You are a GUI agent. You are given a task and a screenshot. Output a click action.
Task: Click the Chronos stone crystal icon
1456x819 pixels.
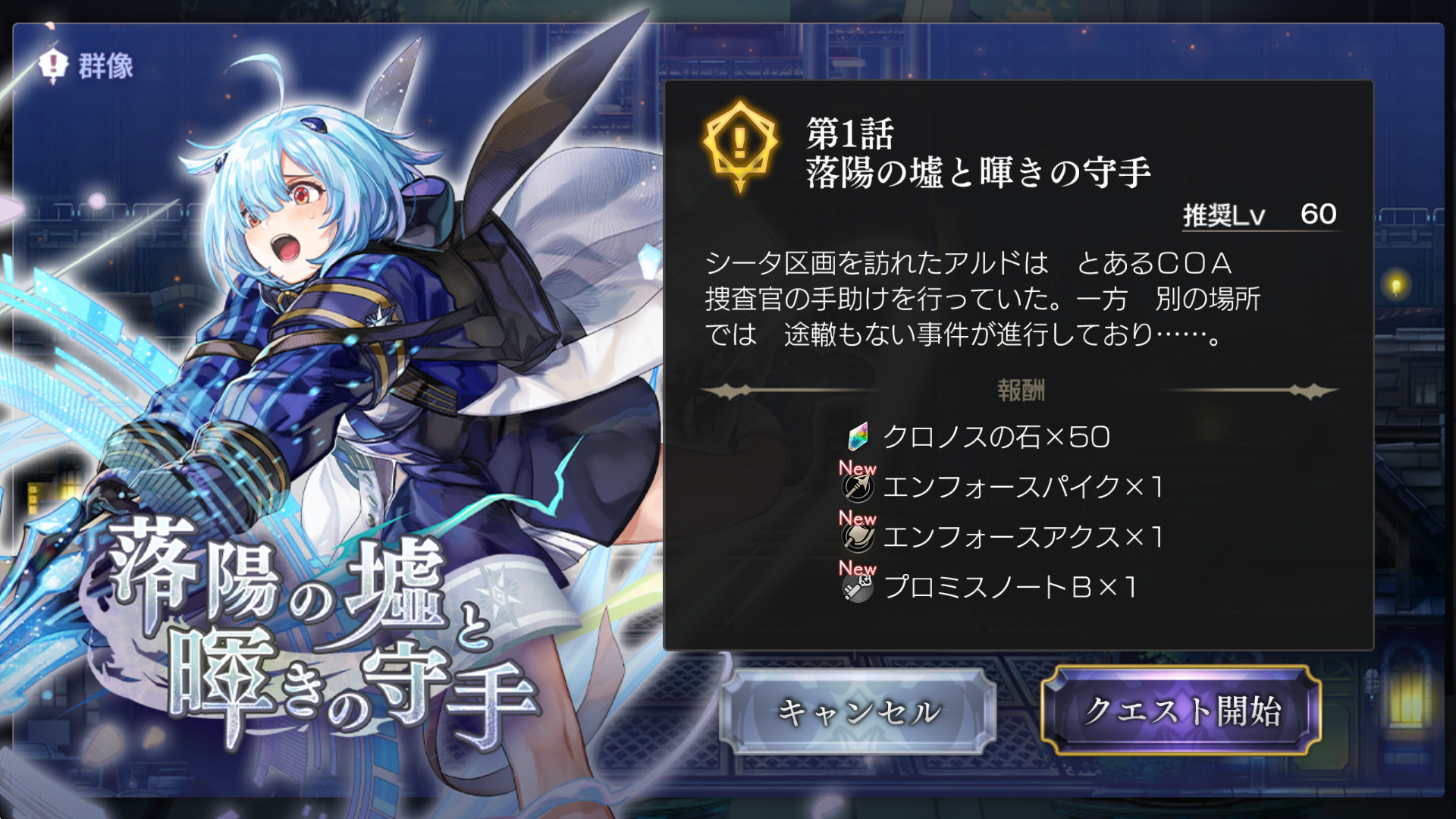click(x=858, y=436)
